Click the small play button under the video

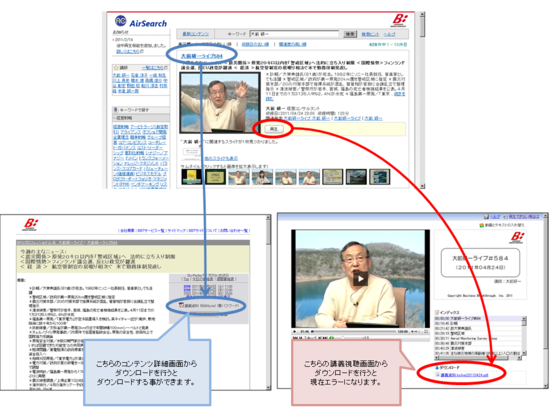[x=295, y=331]
